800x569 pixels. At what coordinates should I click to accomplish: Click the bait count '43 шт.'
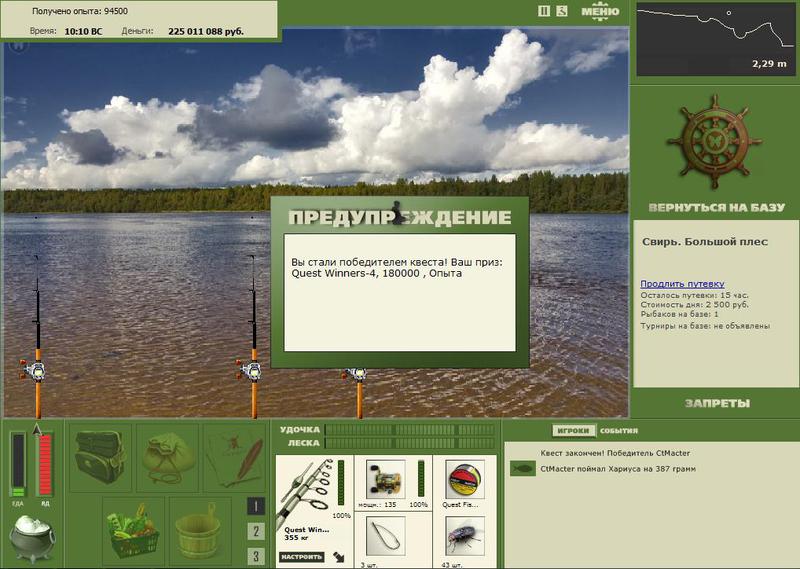tap(452, 565)
